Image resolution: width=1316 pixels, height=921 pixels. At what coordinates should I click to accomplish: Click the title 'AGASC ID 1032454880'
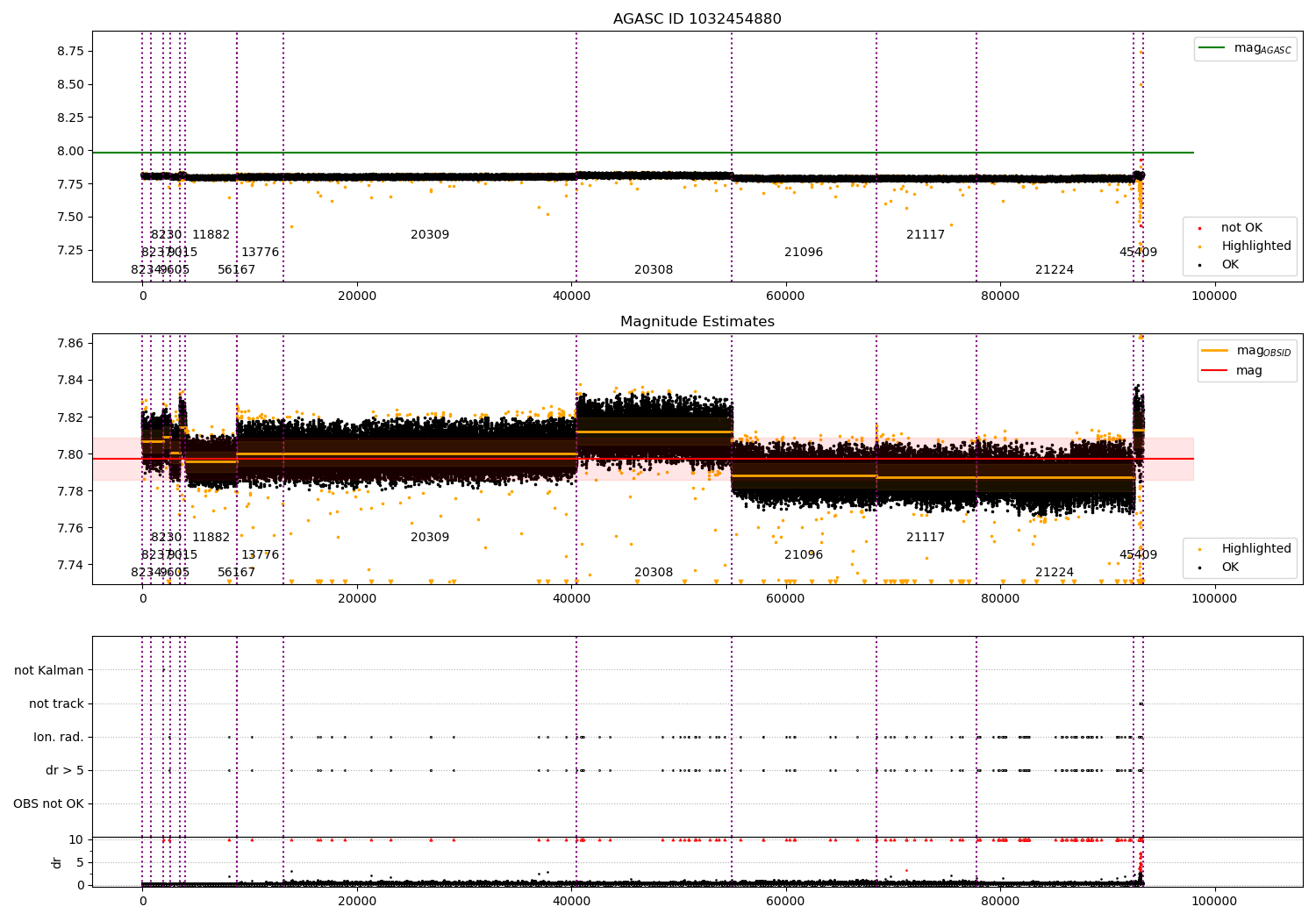click(697, 19)
